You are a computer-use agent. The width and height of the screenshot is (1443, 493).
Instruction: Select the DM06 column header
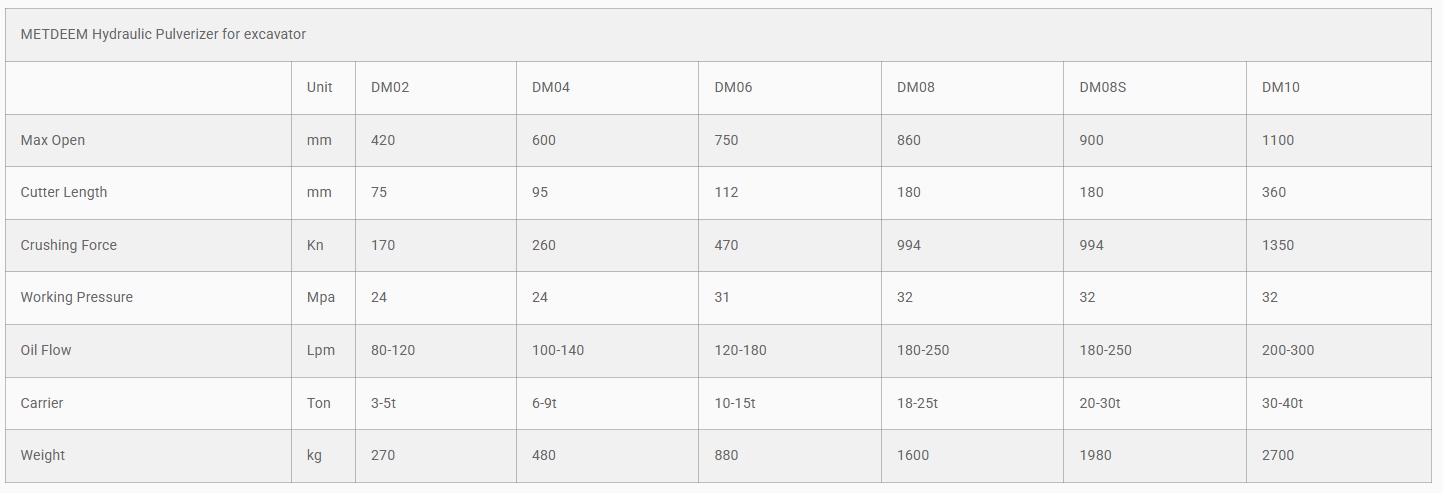pos(733,87)
